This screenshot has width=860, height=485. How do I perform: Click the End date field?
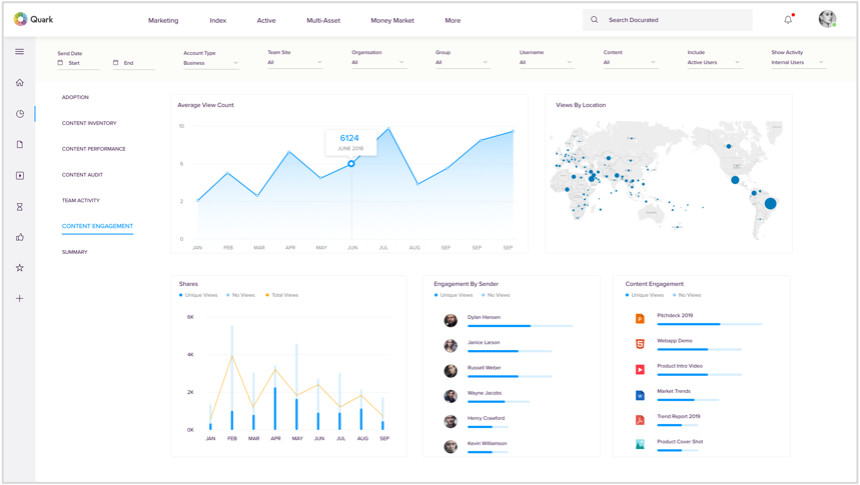coord(134,63)
